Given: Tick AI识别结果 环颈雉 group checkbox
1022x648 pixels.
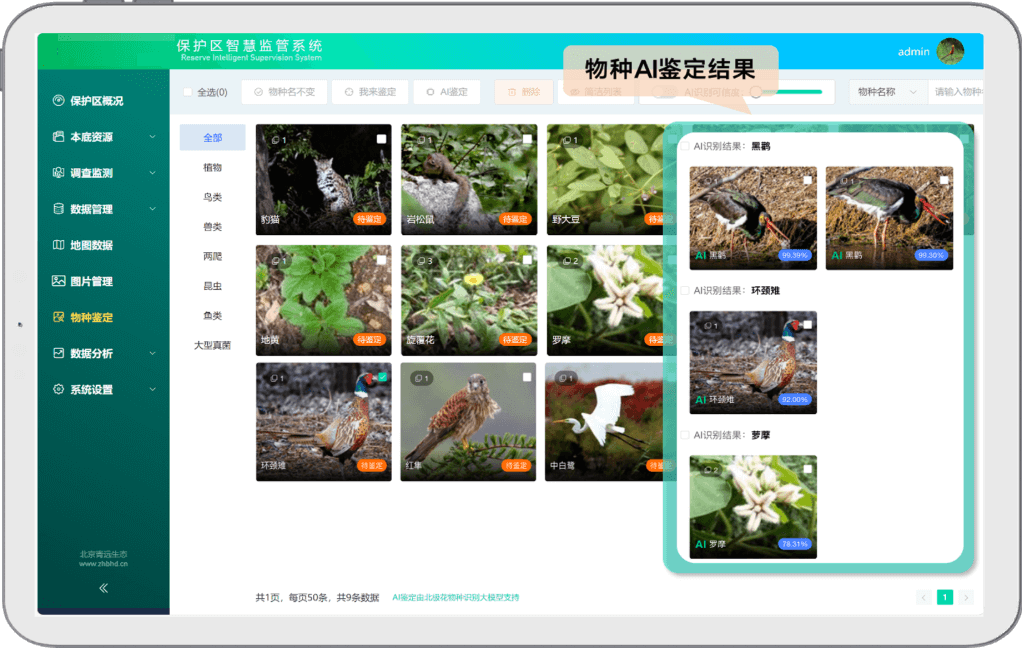Looking at the screenshot, I should [x=685, y=290].
